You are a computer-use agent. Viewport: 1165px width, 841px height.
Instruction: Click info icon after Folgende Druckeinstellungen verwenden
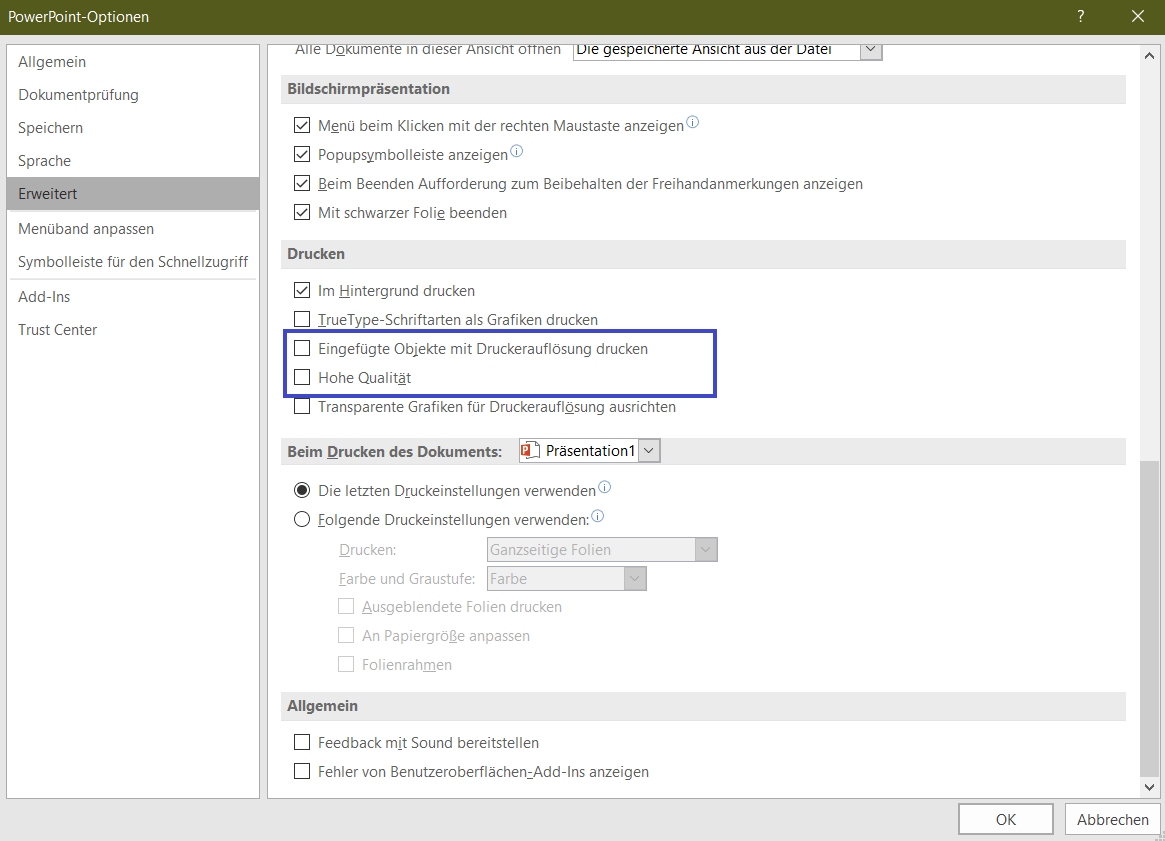click(597, 517)
